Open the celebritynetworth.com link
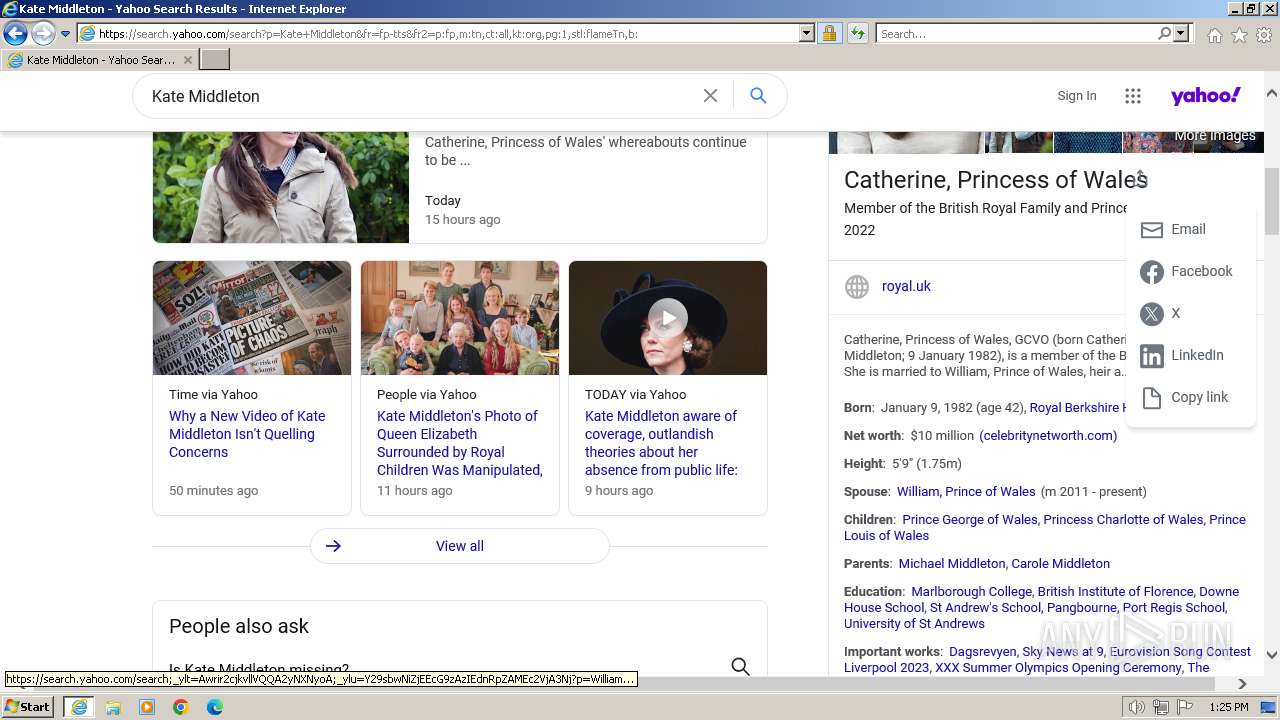 [1048, 435]
